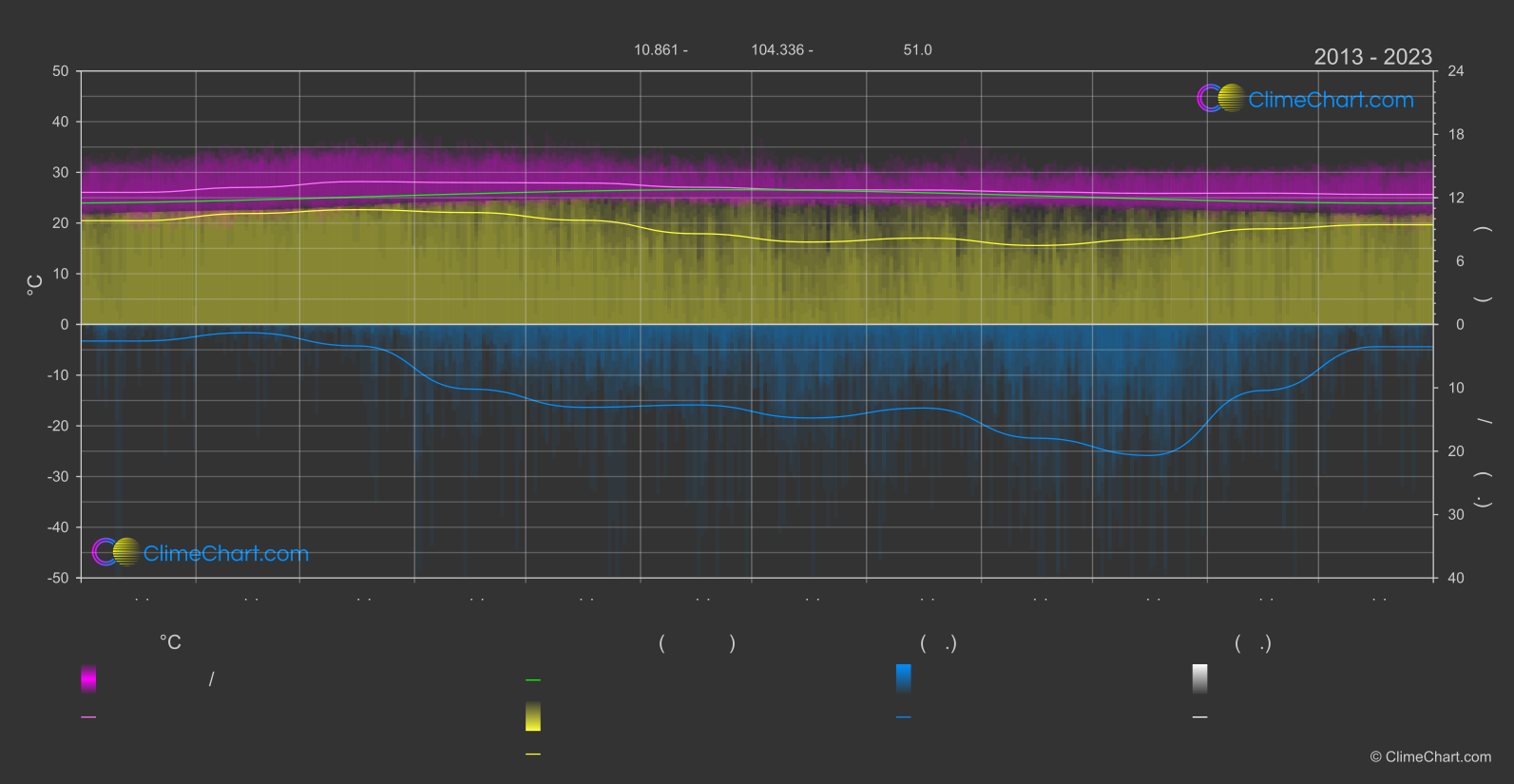Toggle the yellow line legend marker

click(x=533, y=755)
